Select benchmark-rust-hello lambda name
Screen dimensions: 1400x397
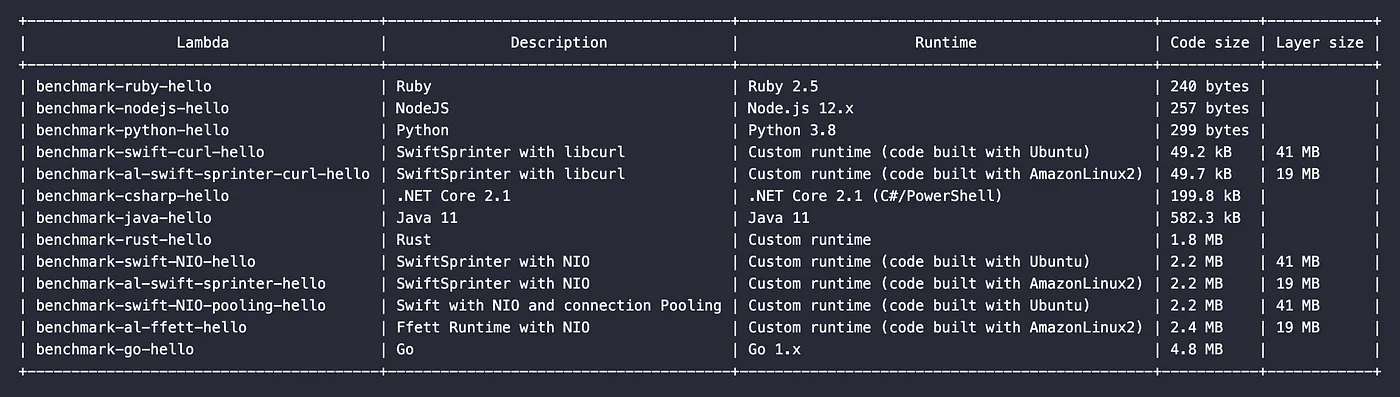(x=124, y=240)
